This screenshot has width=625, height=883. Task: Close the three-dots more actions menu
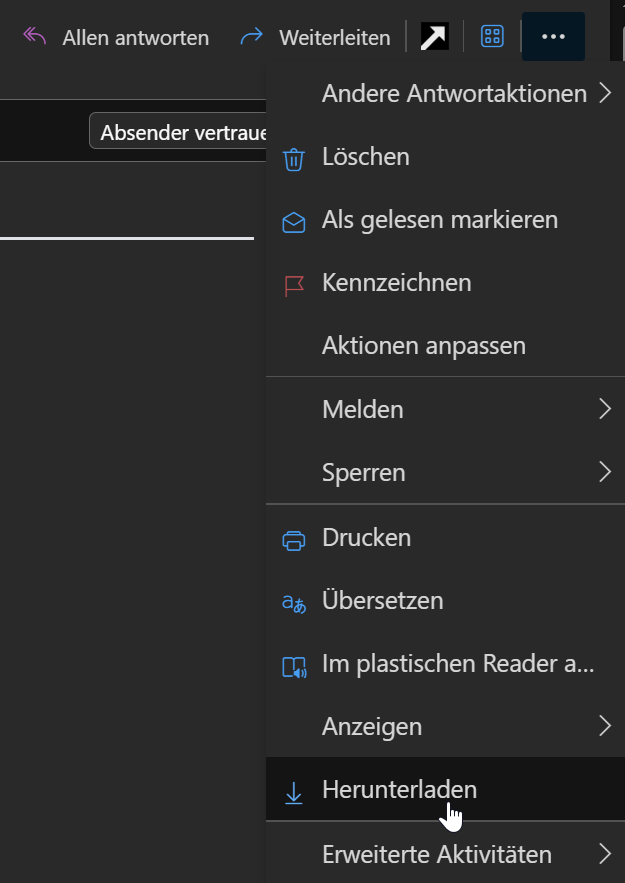coord(553,37)
